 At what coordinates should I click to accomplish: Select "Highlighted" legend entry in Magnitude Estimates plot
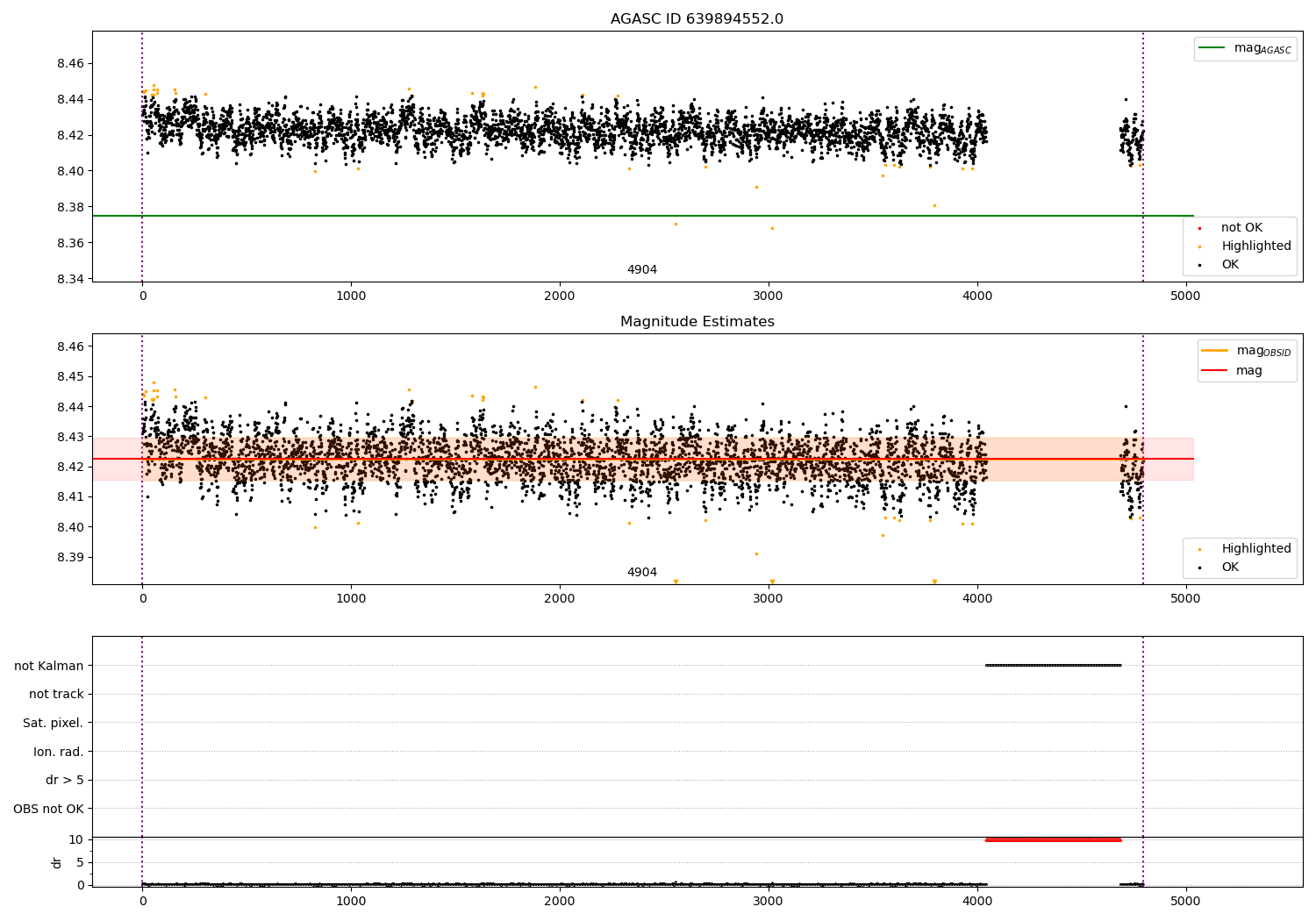click(1246, 549)
